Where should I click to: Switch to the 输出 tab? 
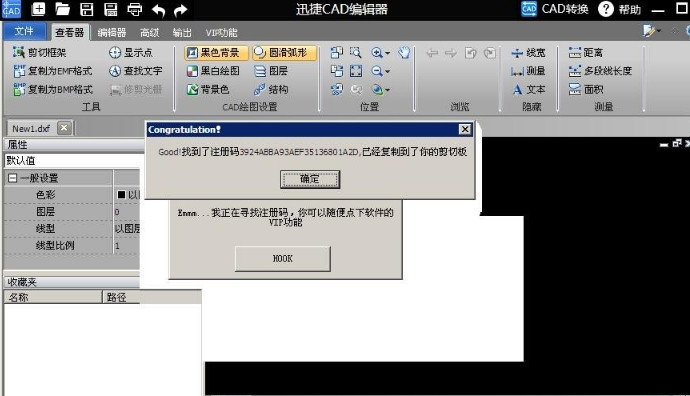pyautogui.click(x=182, y=33)
